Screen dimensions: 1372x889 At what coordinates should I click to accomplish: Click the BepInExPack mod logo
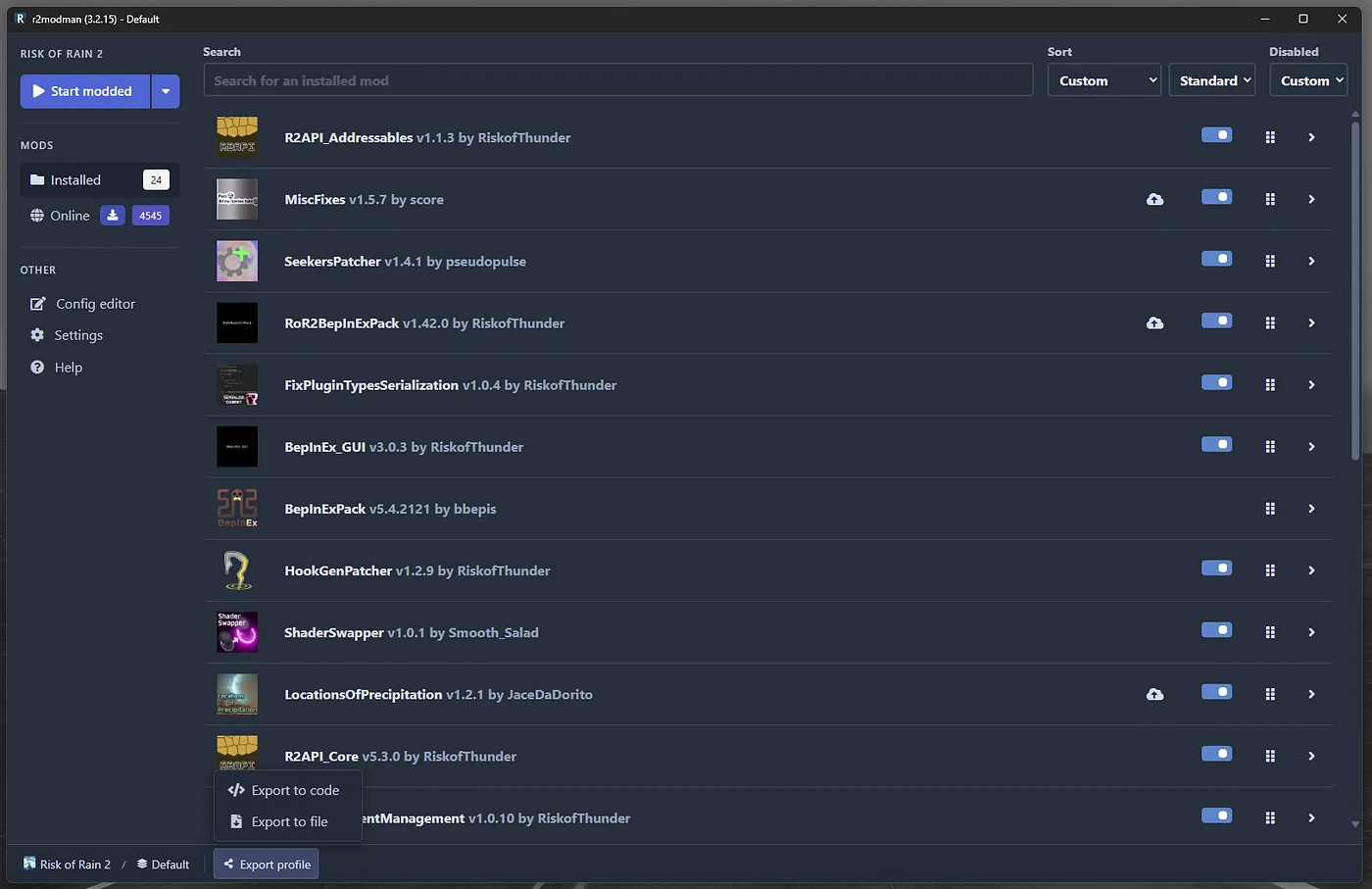(x=237, y=509)
